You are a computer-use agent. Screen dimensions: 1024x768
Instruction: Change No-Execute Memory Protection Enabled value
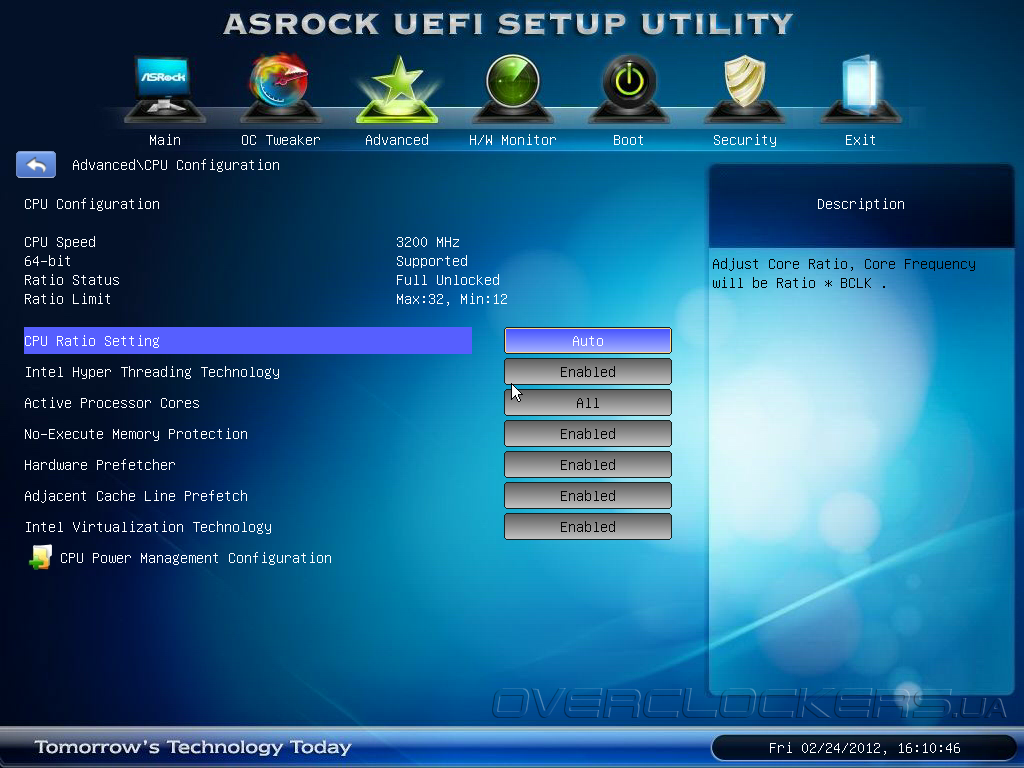pos(588,434)
